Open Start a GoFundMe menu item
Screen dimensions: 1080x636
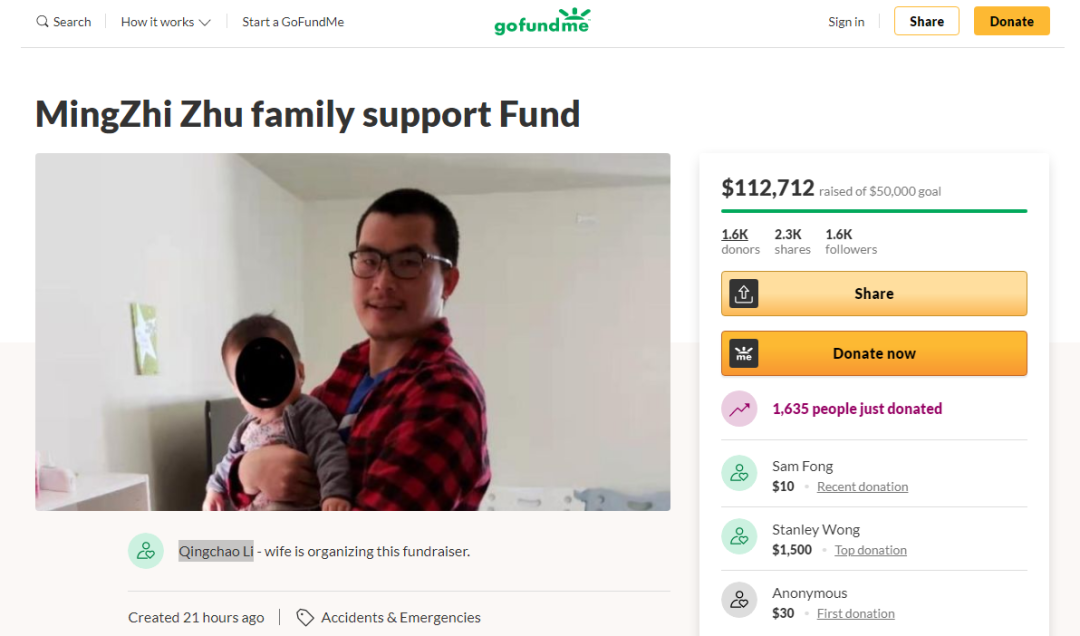coord(293,22)
